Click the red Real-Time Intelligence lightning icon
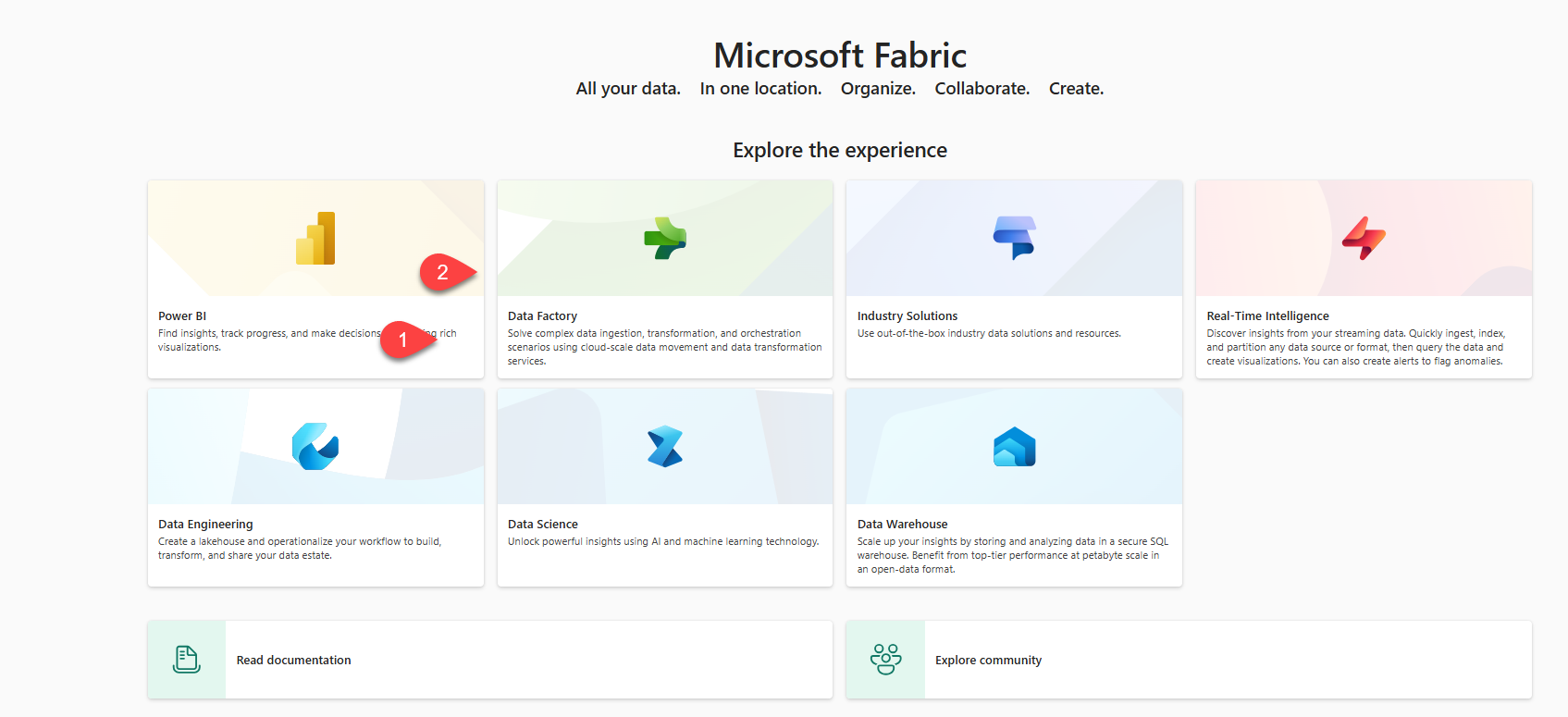Screen dimensions: 1568x717 point(1364,239)
